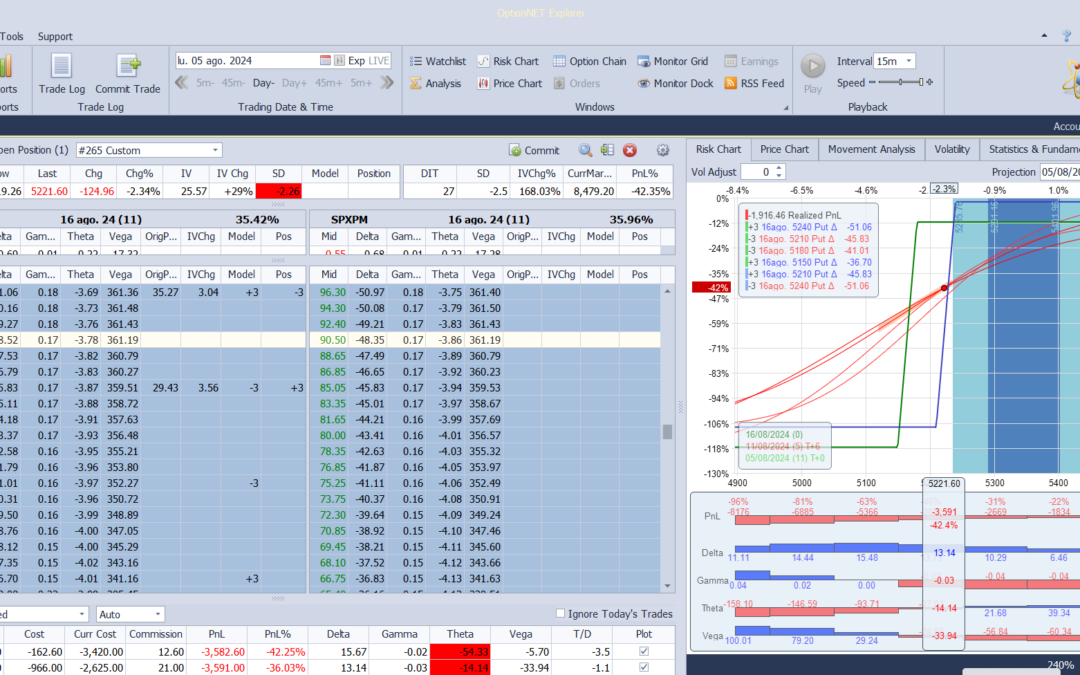The width and height of the screenshot is (1080, 675).
Task: Decrease playback speed minus icon
Action: pos(872,83)
